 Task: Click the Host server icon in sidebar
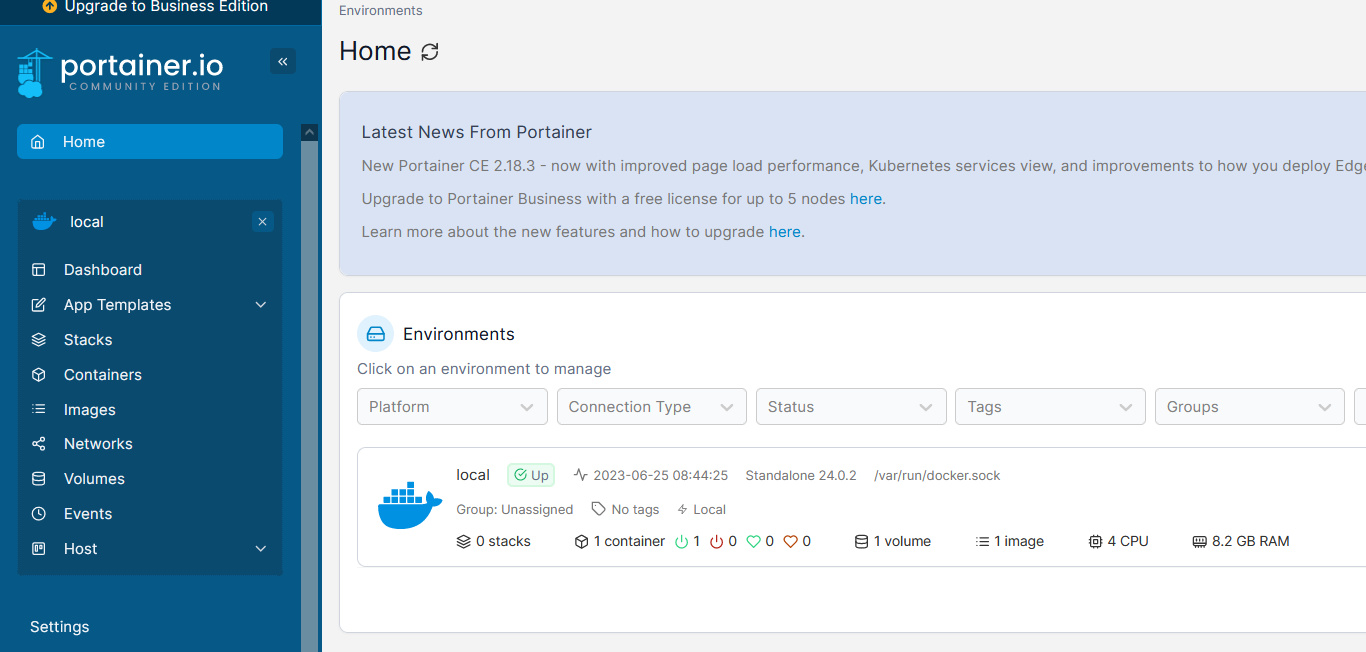39,549
